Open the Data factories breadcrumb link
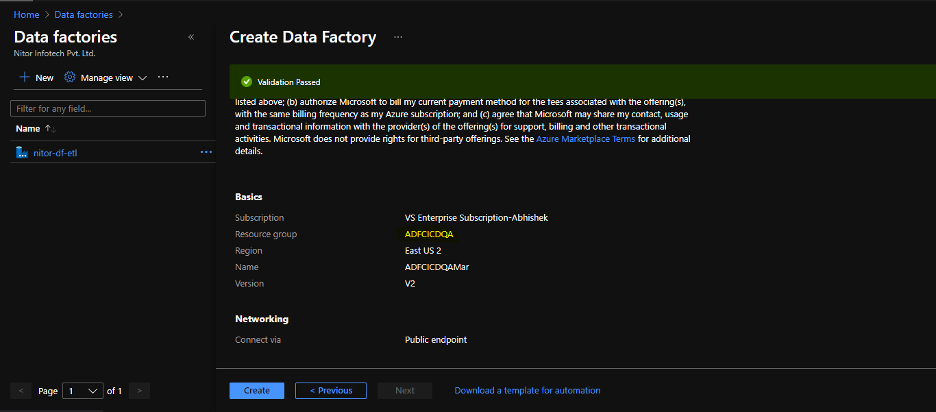The height and width of the screenshot is (412, 936). click(84, 14)
